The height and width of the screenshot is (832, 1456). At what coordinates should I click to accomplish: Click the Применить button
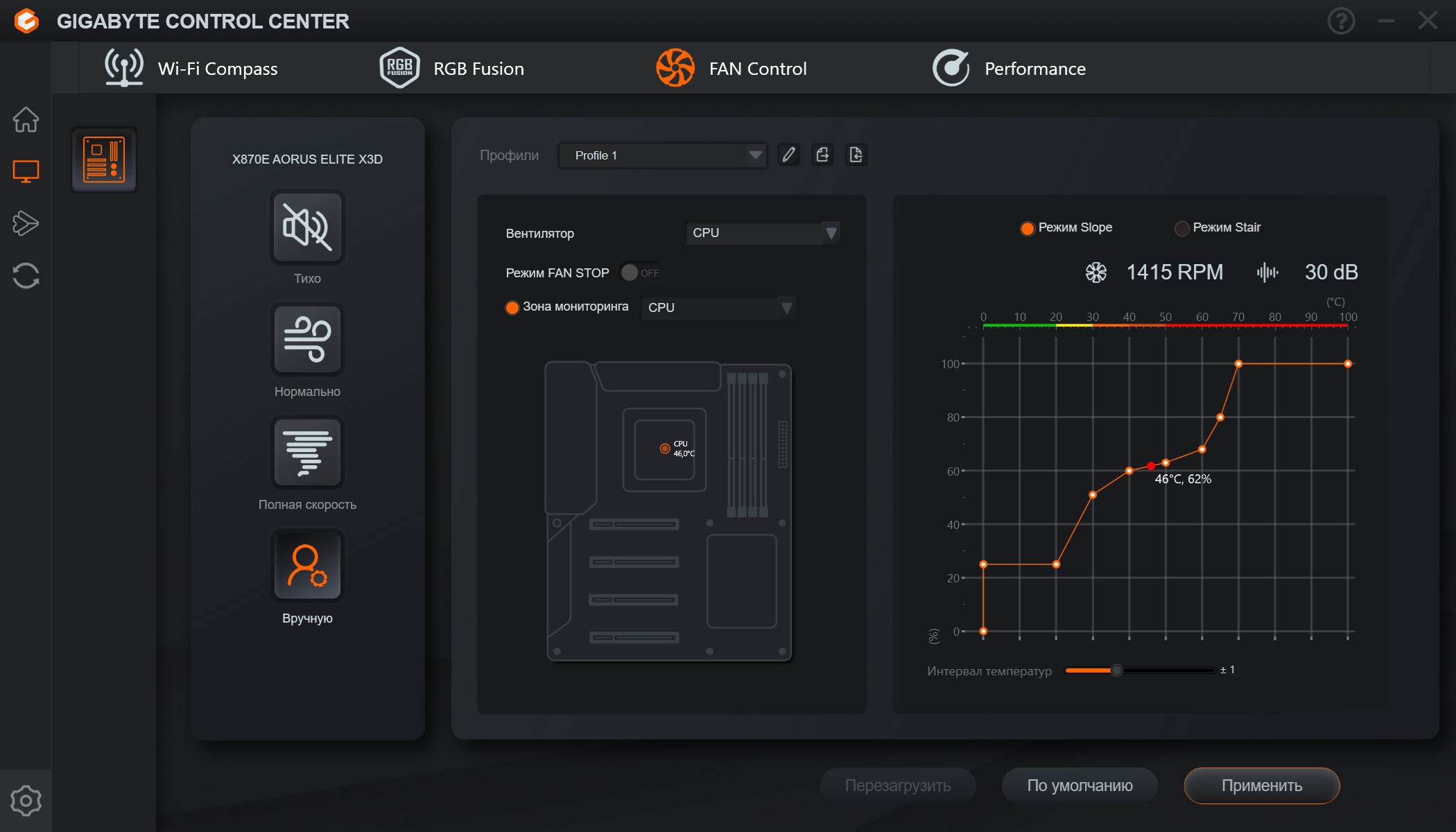pyautogui.click(x=1261, y=786)
